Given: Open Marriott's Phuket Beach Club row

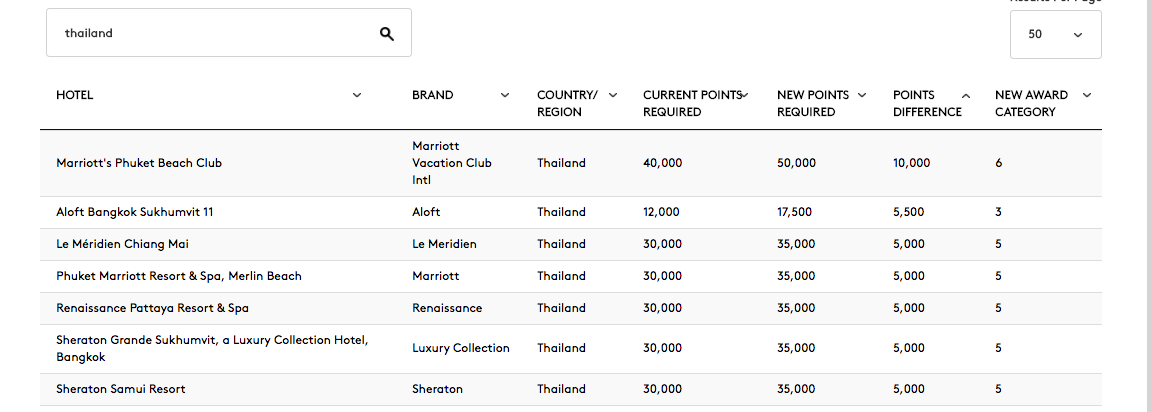Looking at the screenshot, I should [571, 163].
